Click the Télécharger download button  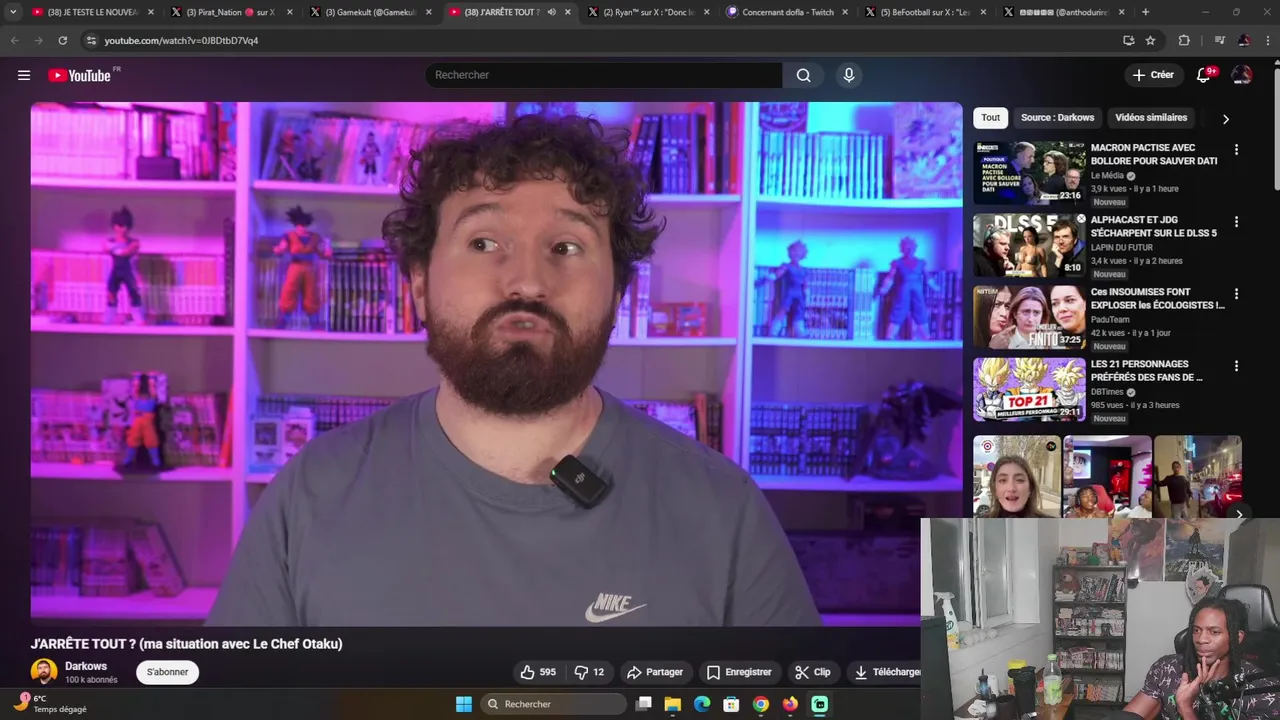[x=883, y=672]
